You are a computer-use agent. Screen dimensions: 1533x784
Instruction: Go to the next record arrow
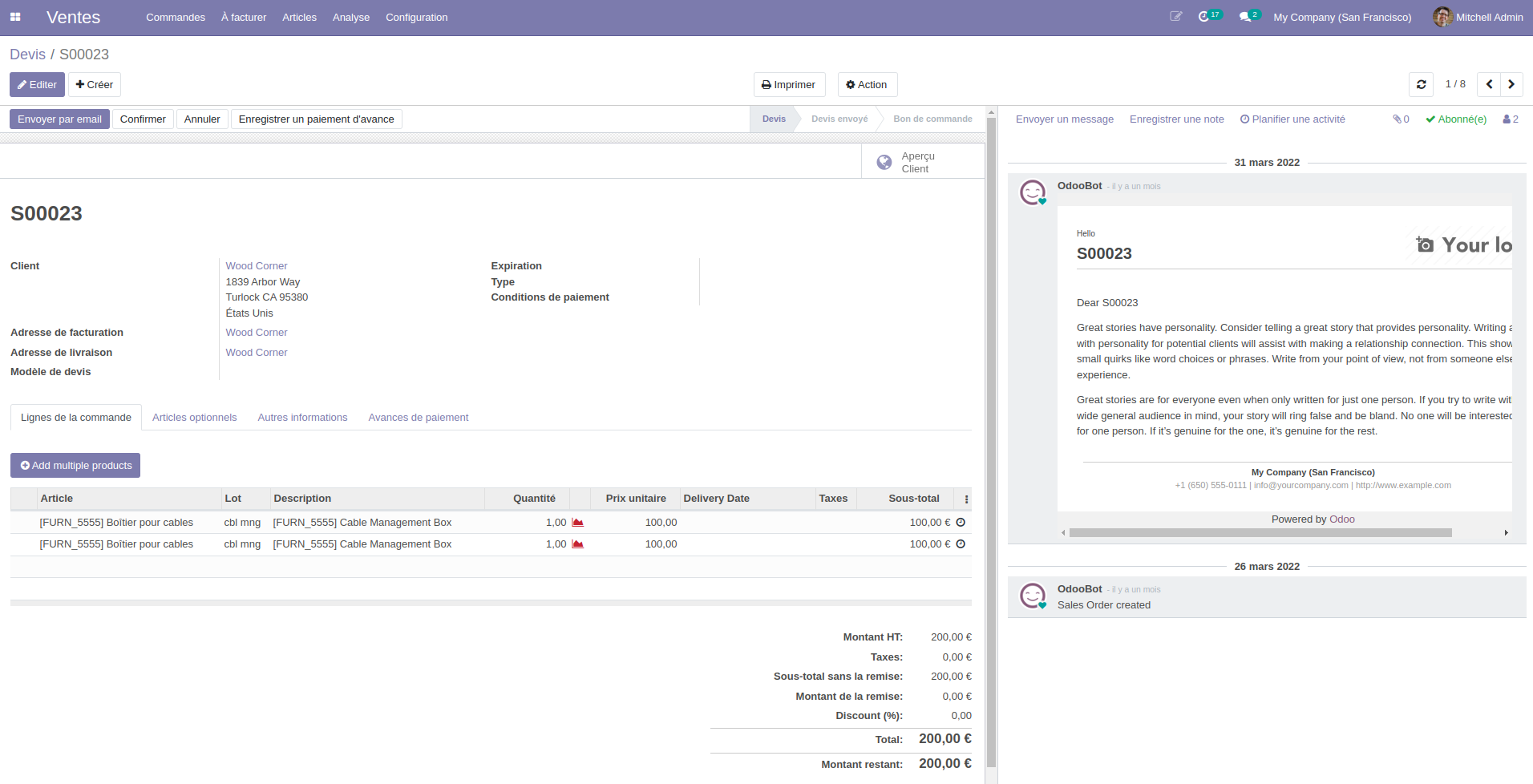[1511, 84]
